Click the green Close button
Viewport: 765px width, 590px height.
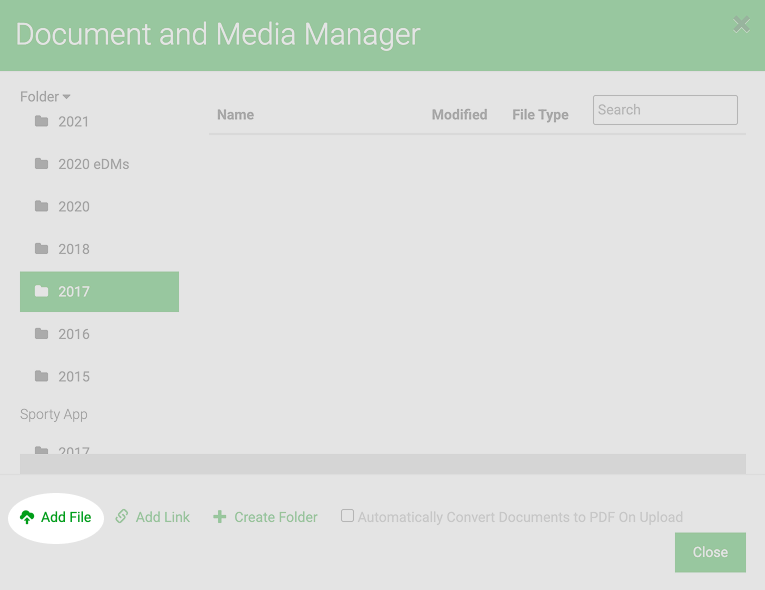(710, 552)
